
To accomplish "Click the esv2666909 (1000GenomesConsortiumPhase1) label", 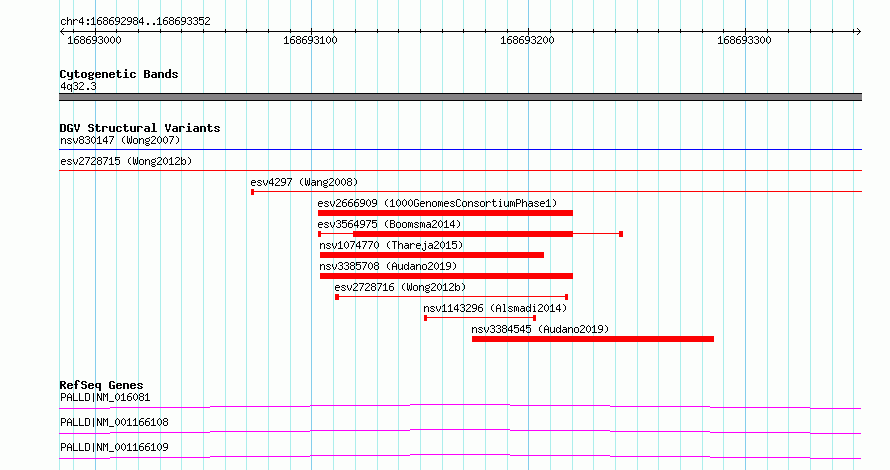I will tap(437, 203).
